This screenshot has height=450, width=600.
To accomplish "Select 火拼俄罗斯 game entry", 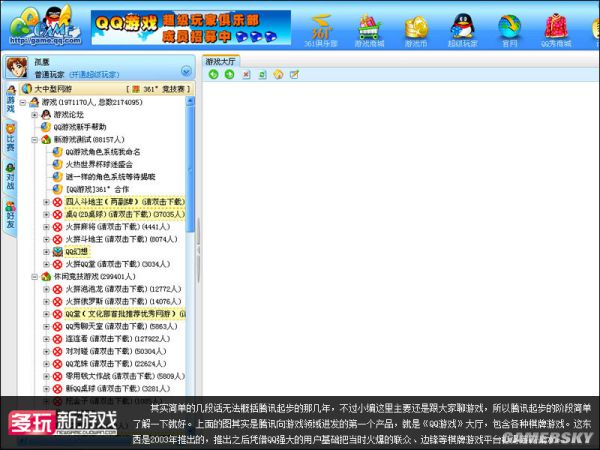I will 123,301.
